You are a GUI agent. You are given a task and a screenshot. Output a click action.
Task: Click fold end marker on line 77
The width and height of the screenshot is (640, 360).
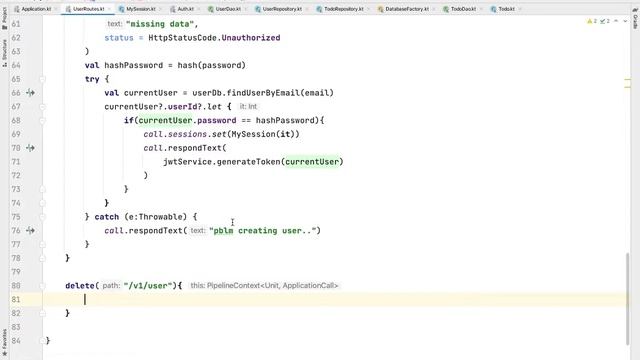point(42,244)
